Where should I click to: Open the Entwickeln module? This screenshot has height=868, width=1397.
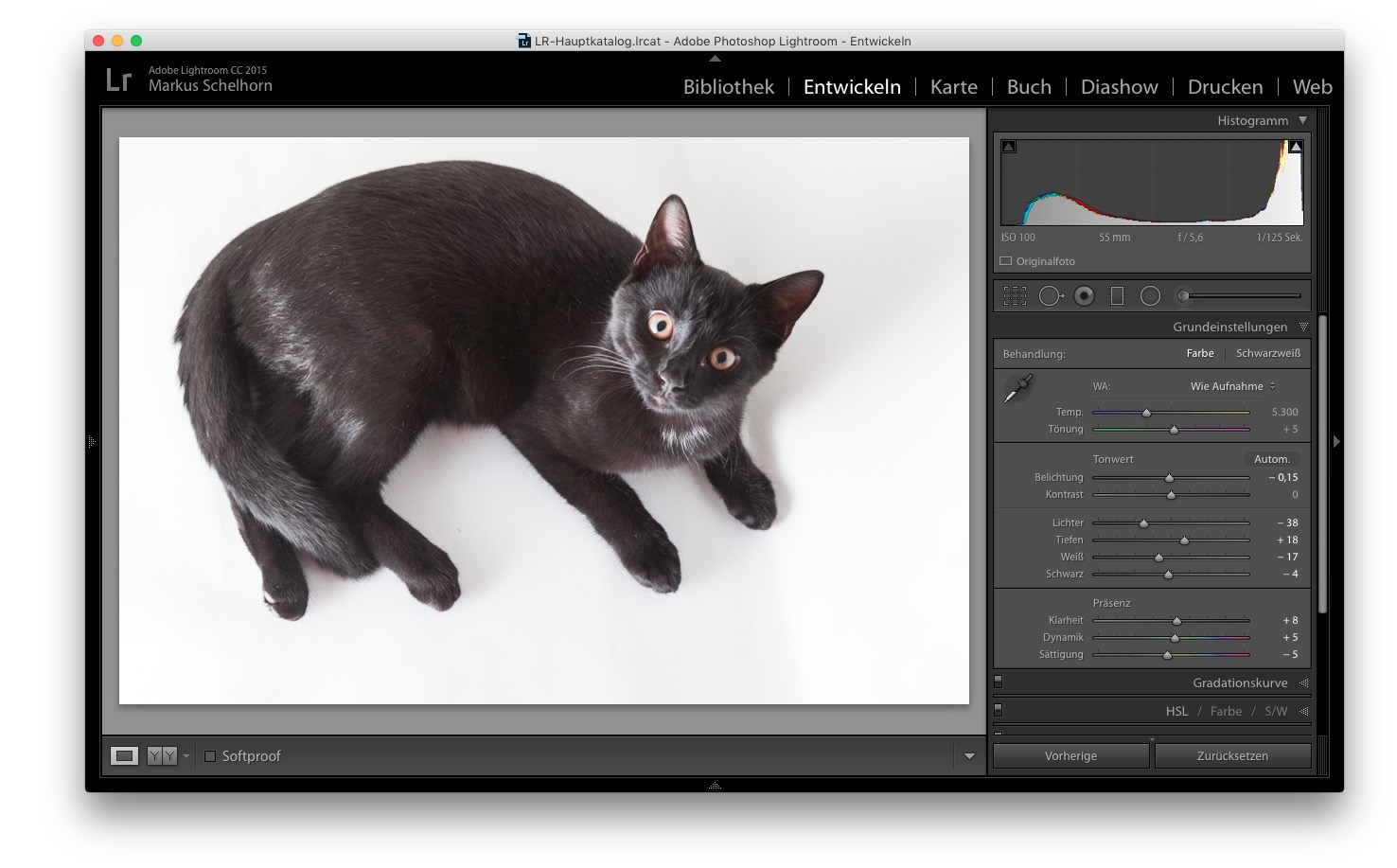pos(852,87)
